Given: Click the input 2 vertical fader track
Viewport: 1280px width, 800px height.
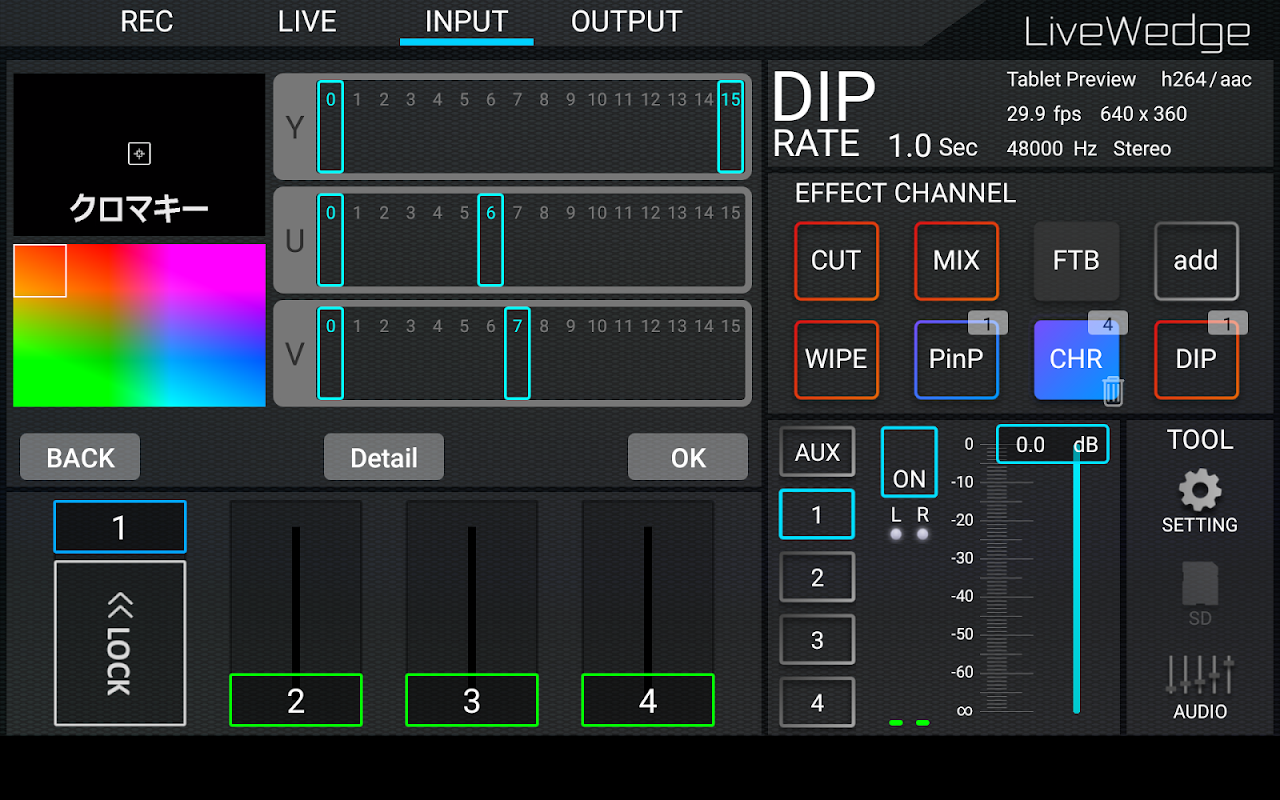Looking at the screenshot, I should (x=296, y=600).
